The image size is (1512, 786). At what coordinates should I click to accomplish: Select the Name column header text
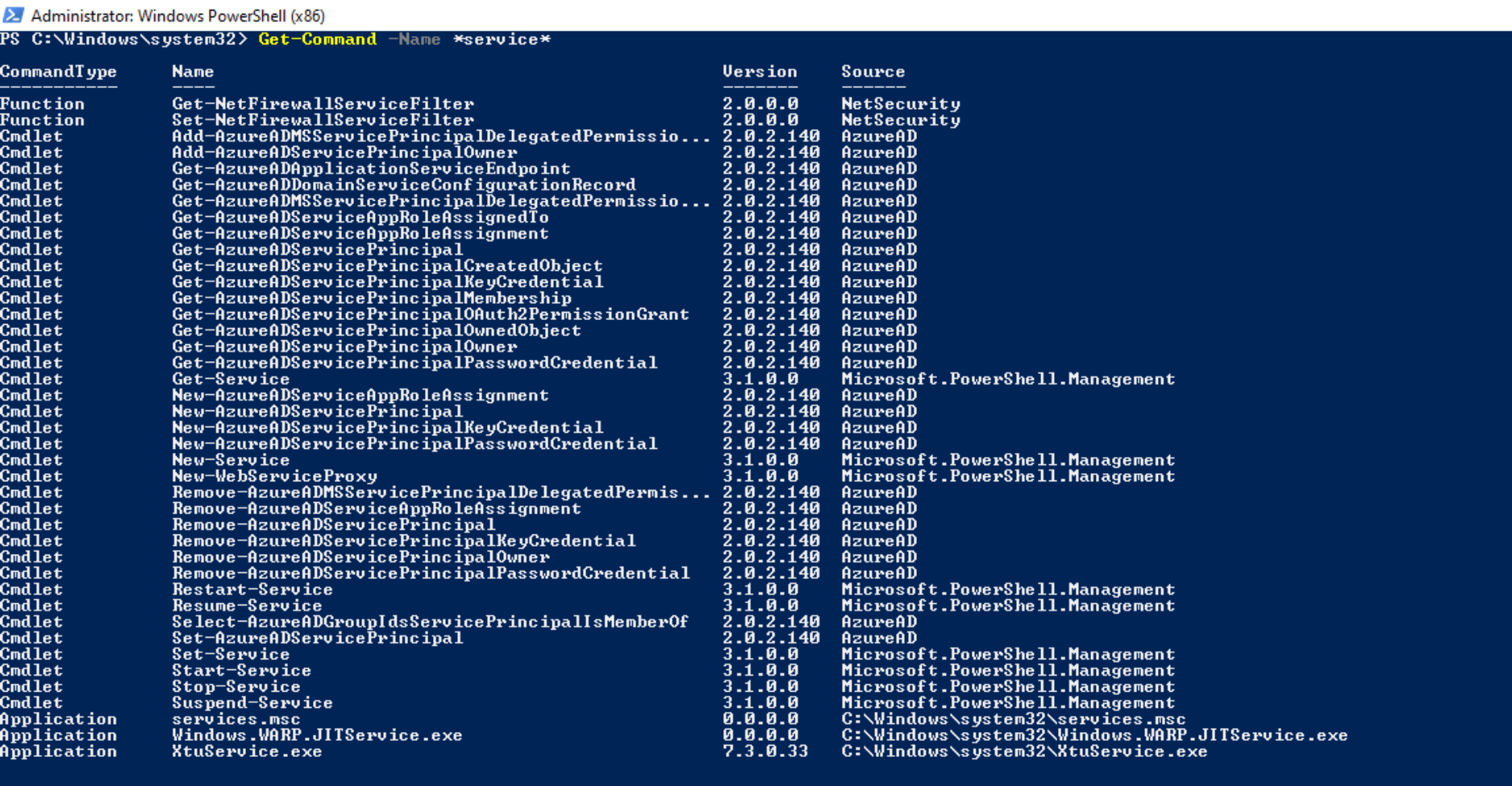coord(193,71)
